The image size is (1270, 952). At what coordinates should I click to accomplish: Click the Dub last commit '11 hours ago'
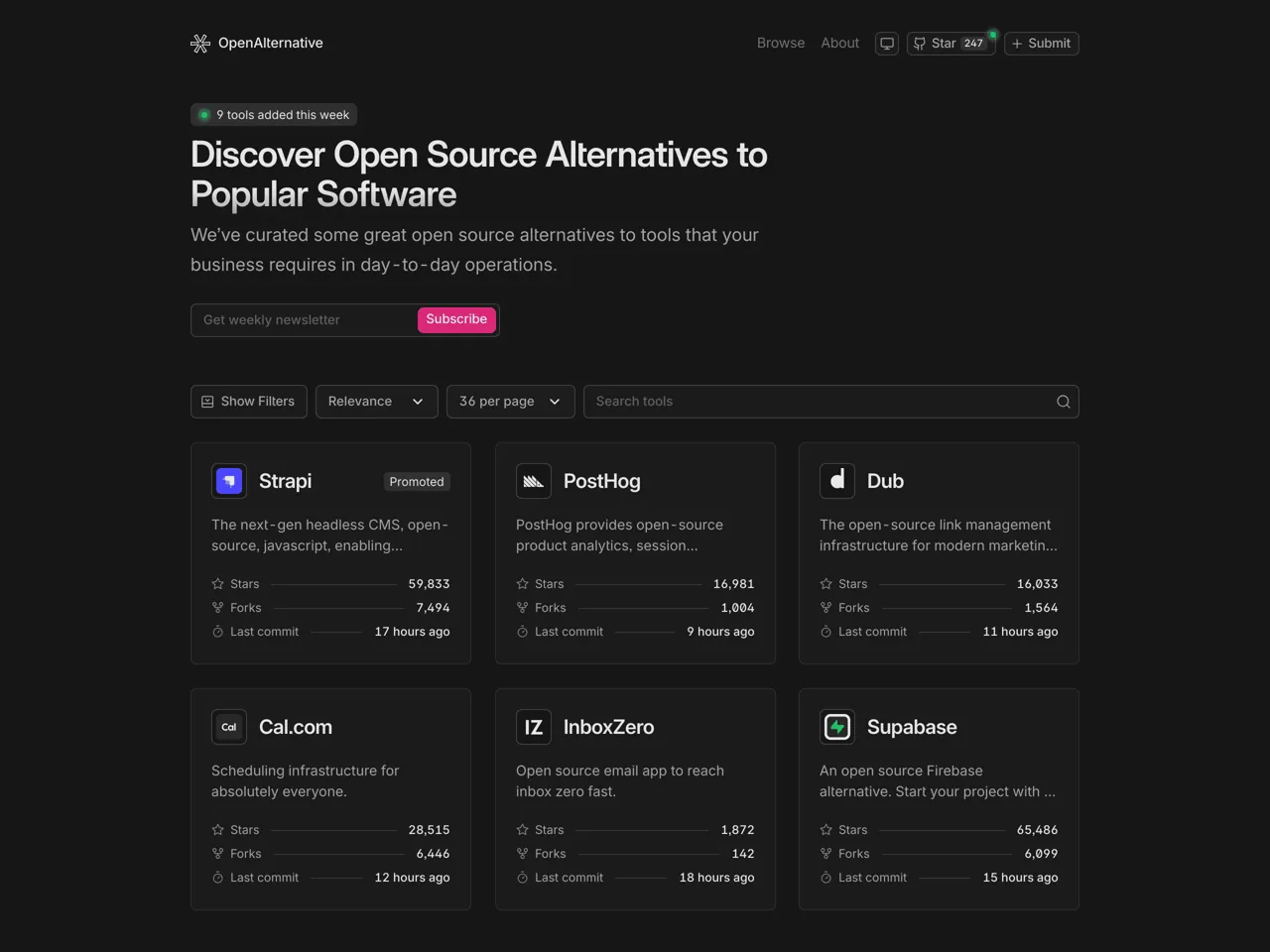pos(1020,632)
